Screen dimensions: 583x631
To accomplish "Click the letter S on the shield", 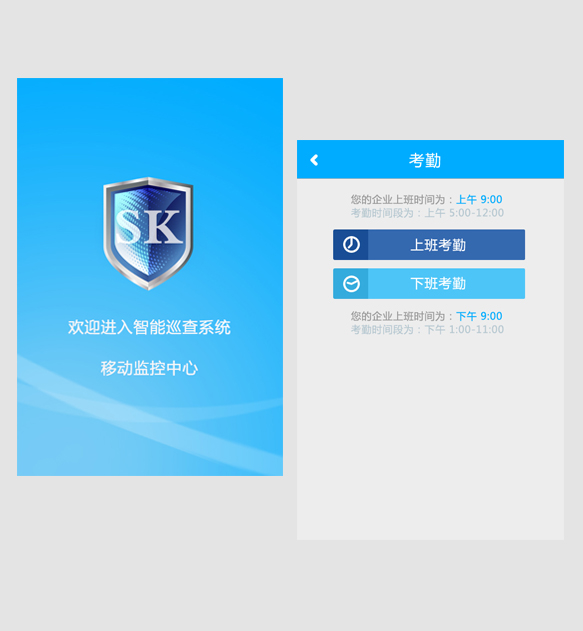I will point(131,226).
